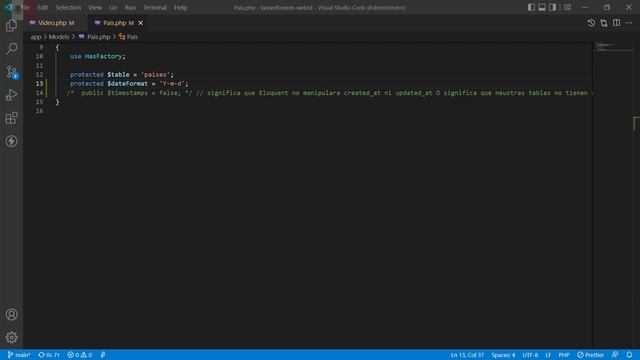The width and height of the screenshot is (640, 360).
Task: Click the 'paises' string value
Action: pyautogui.click(x=155, y=75)
